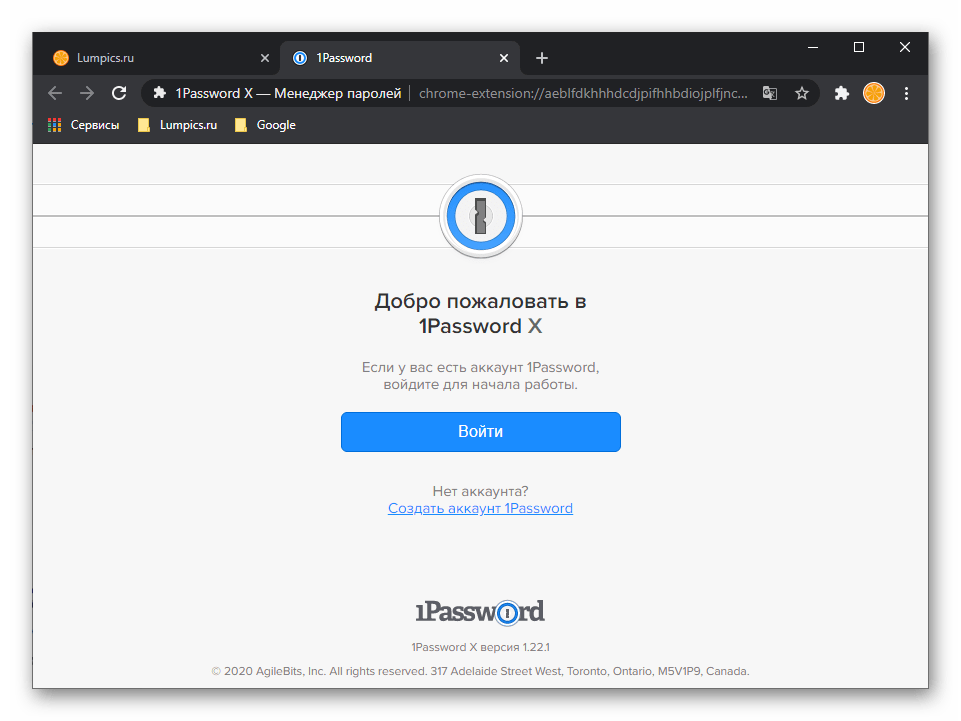Open the orange profile avatar
961x721 pixels.
pos(874,93)
